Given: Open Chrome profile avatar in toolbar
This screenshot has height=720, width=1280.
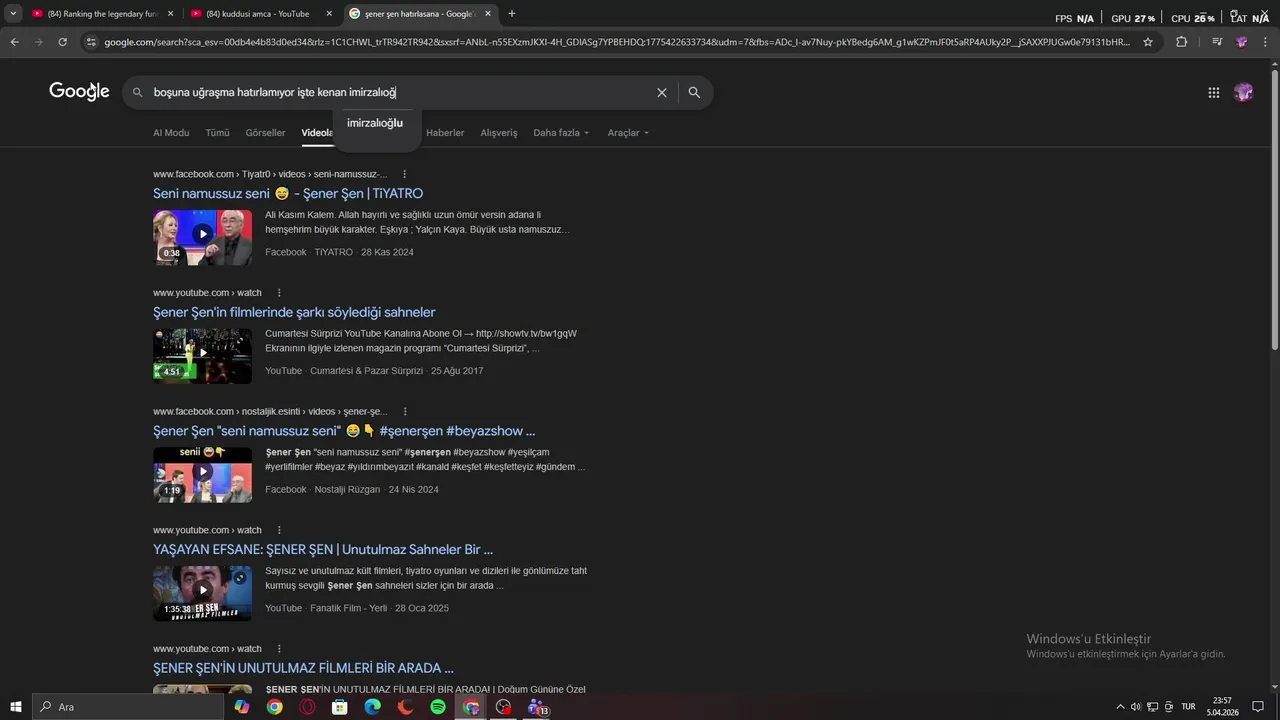Looking at the screenshot, I should click(1241, 42).
